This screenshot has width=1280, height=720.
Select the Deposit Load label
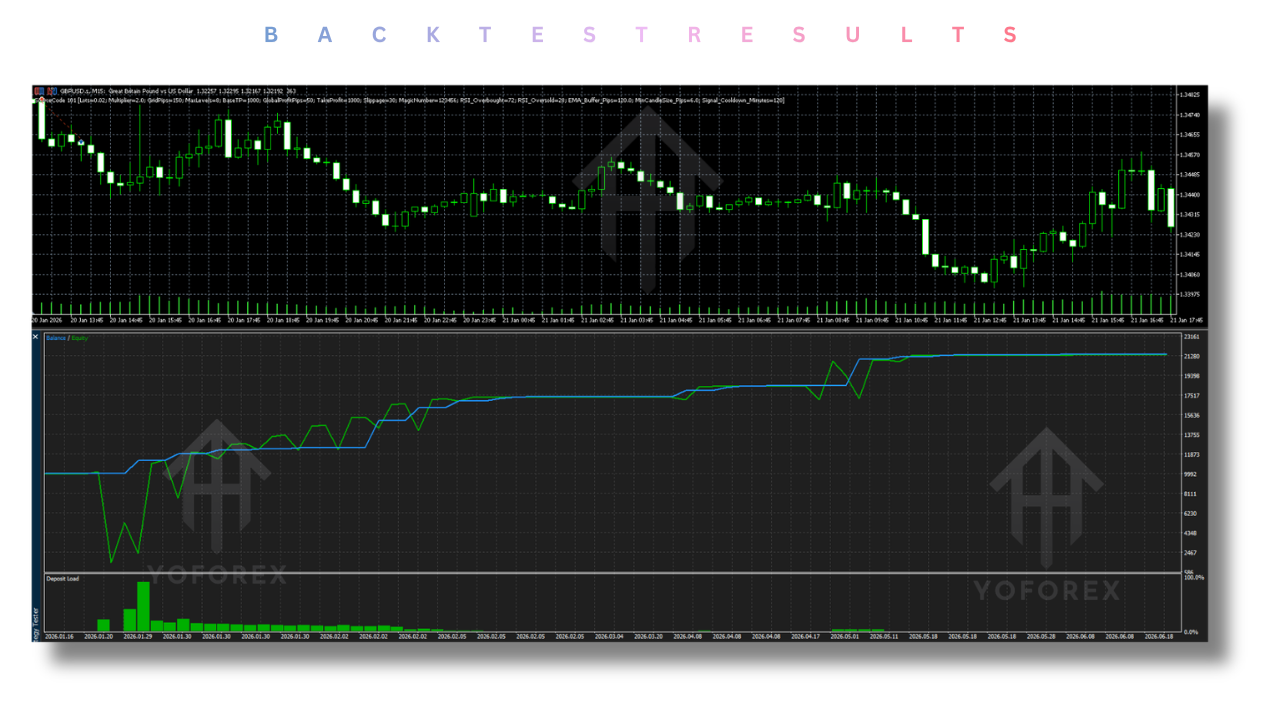pyautogui.click(x=62, y=578)
